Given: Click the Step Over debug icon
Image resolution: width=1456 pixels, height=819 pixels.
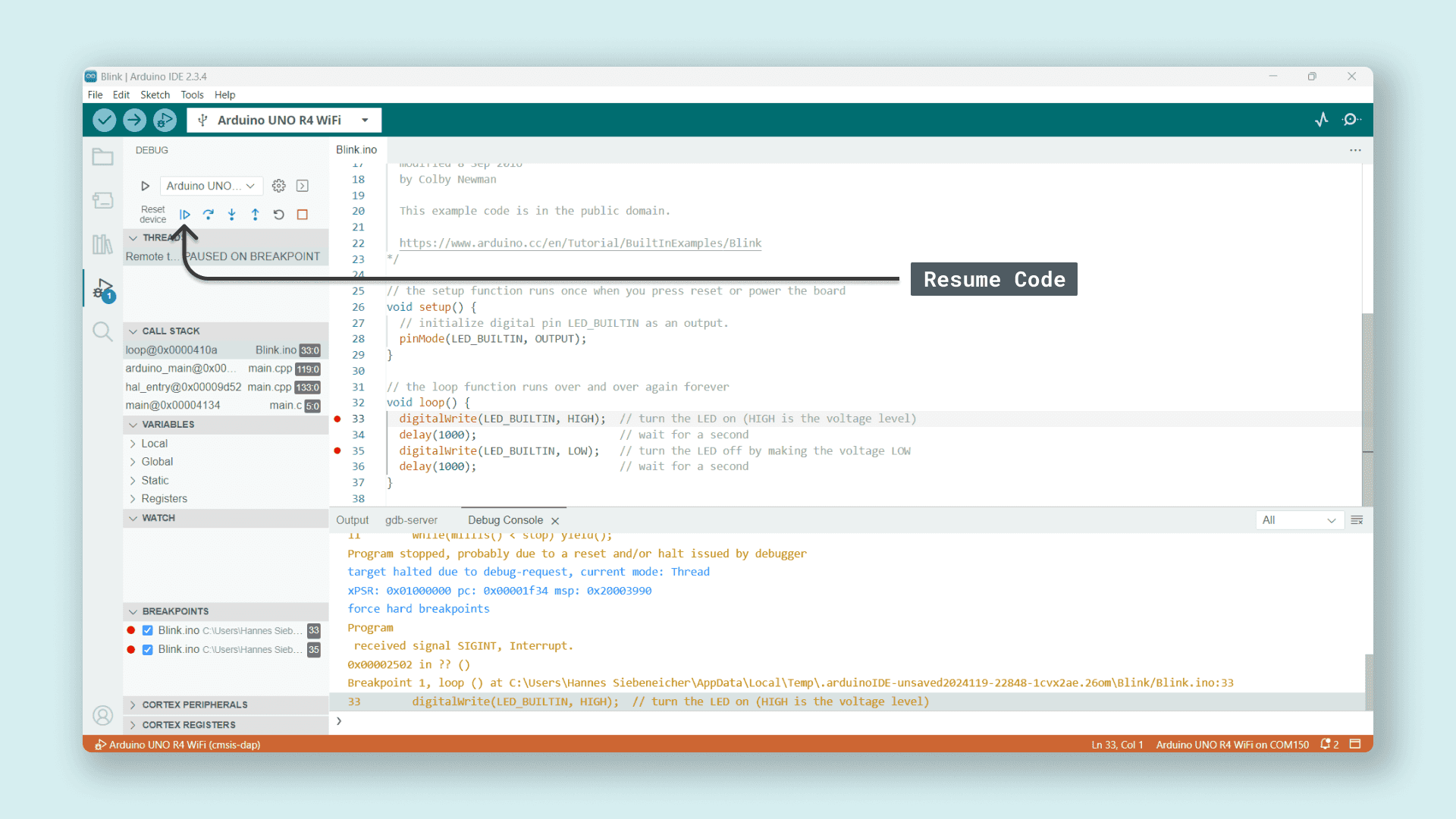Looking at the screenshot, I should [209, 215].
